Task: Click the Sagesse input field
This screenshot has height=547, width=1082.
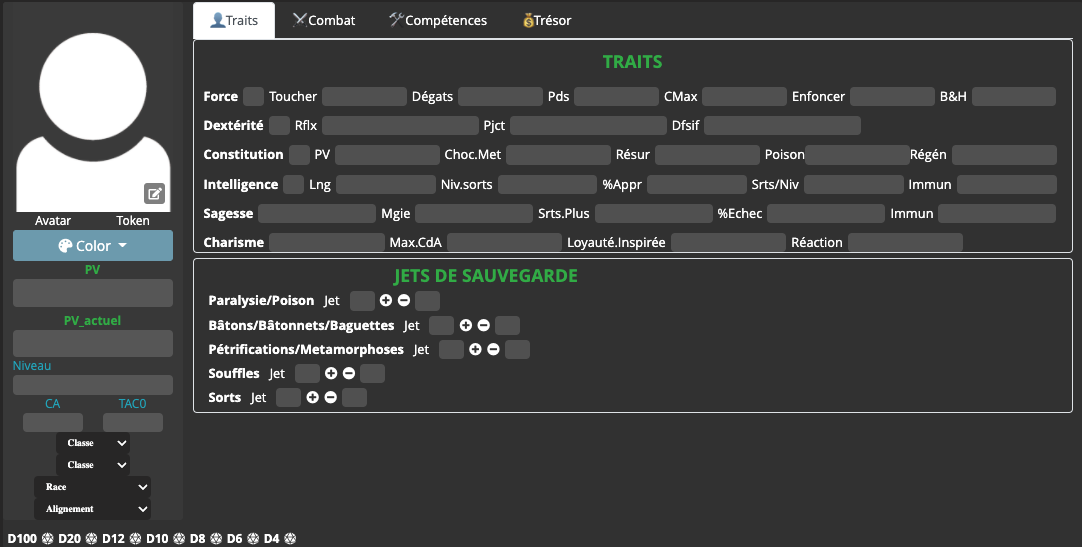Action: tap(317, 213)
